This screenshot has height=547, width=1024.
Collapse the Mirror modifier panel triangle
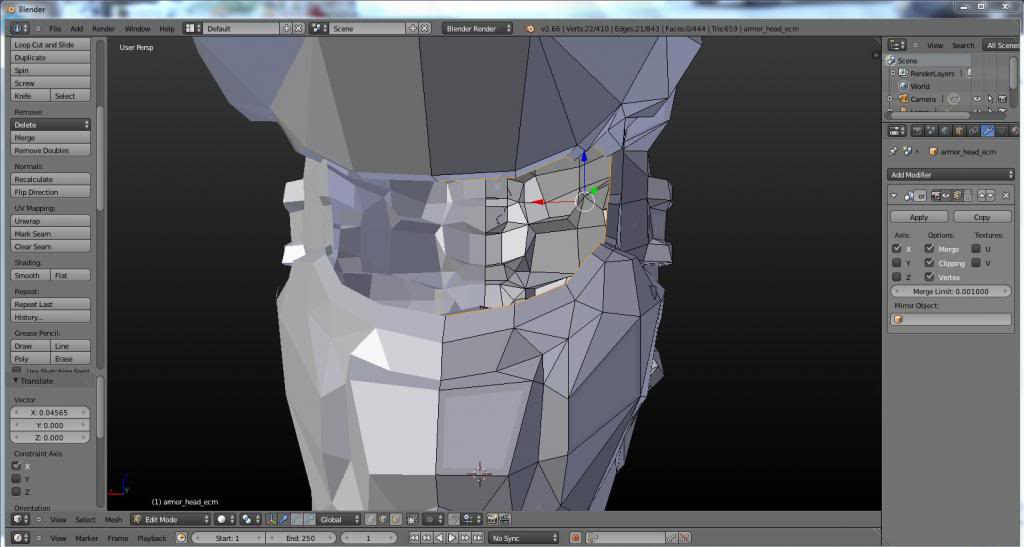tap(894, 196)
